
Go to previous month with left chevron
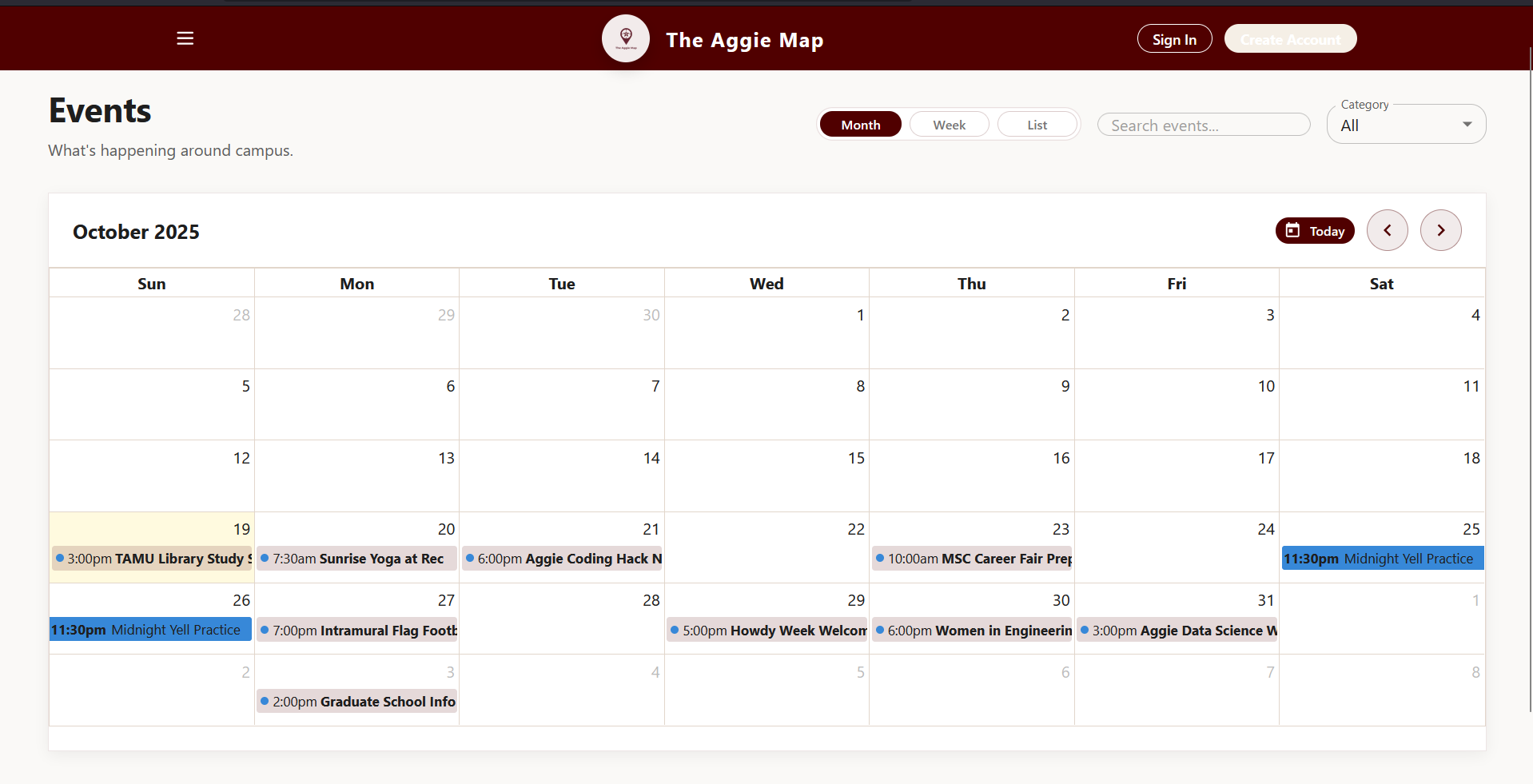click(1387, 230)
